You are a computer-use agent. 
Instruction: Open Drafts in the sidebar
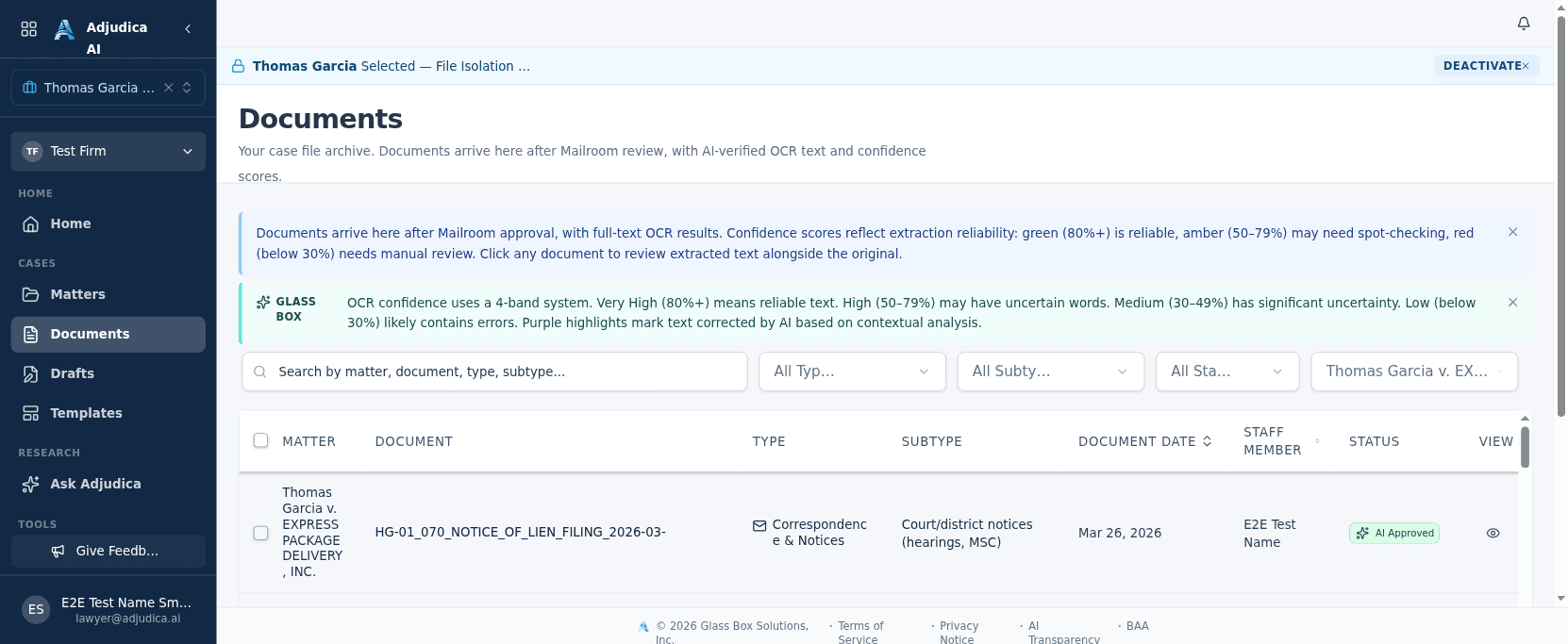click(x=108, y=374)
